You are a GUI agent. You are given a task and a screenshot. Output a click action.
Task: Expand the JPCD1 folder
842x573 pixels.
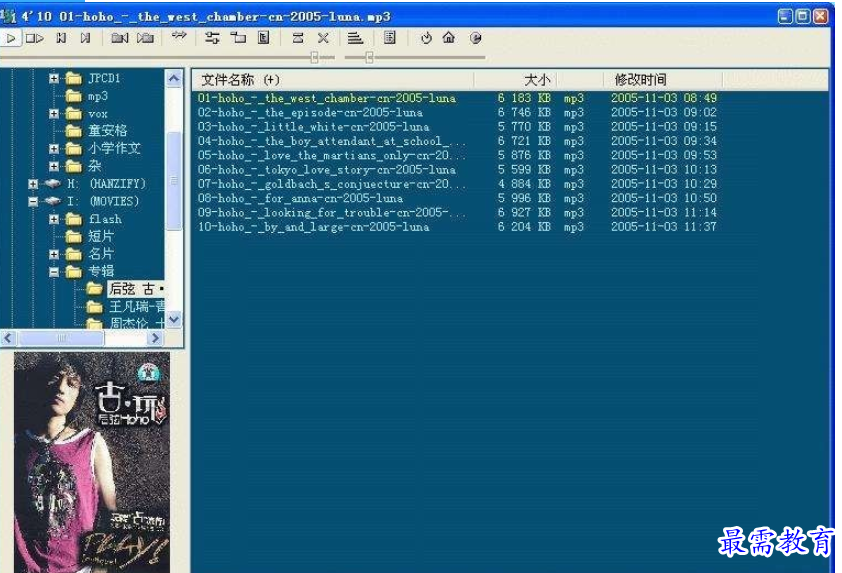[x=54, y=78]
